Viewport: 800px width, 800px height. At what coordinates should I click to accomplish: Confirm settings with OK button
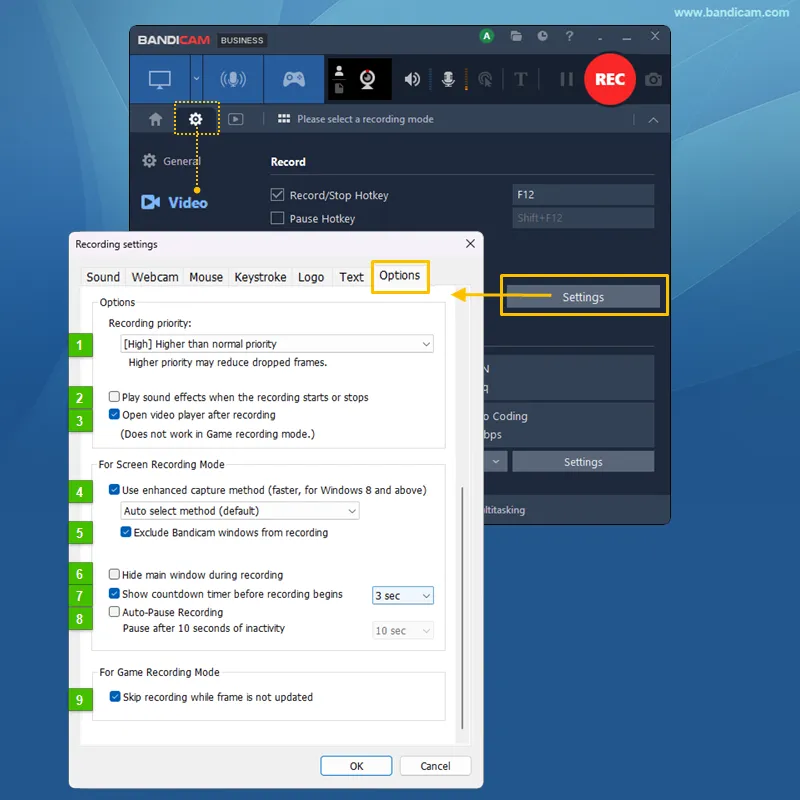(356, 766)
